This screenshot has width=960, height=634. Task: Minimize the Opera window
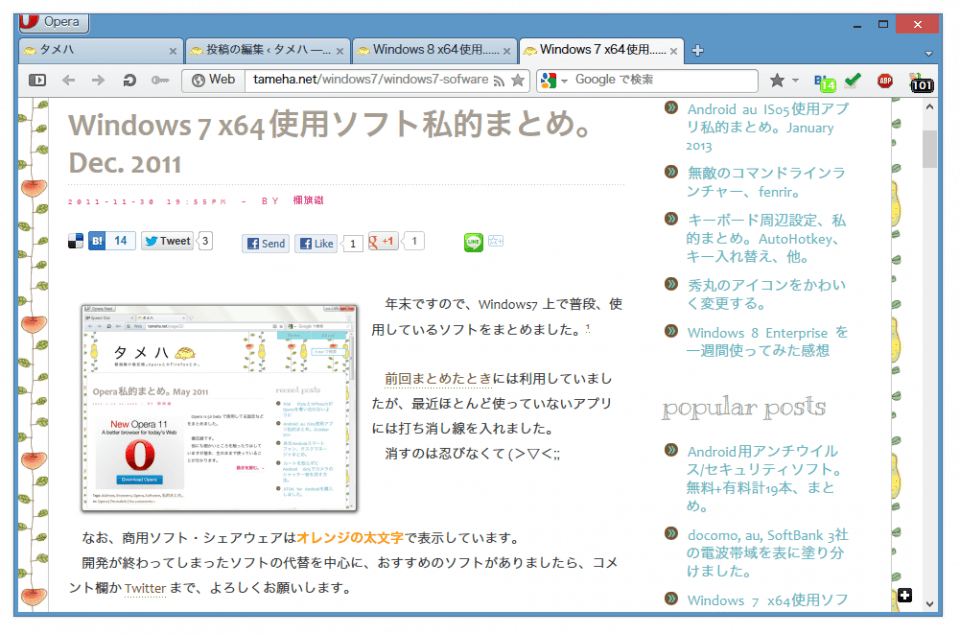857,25
